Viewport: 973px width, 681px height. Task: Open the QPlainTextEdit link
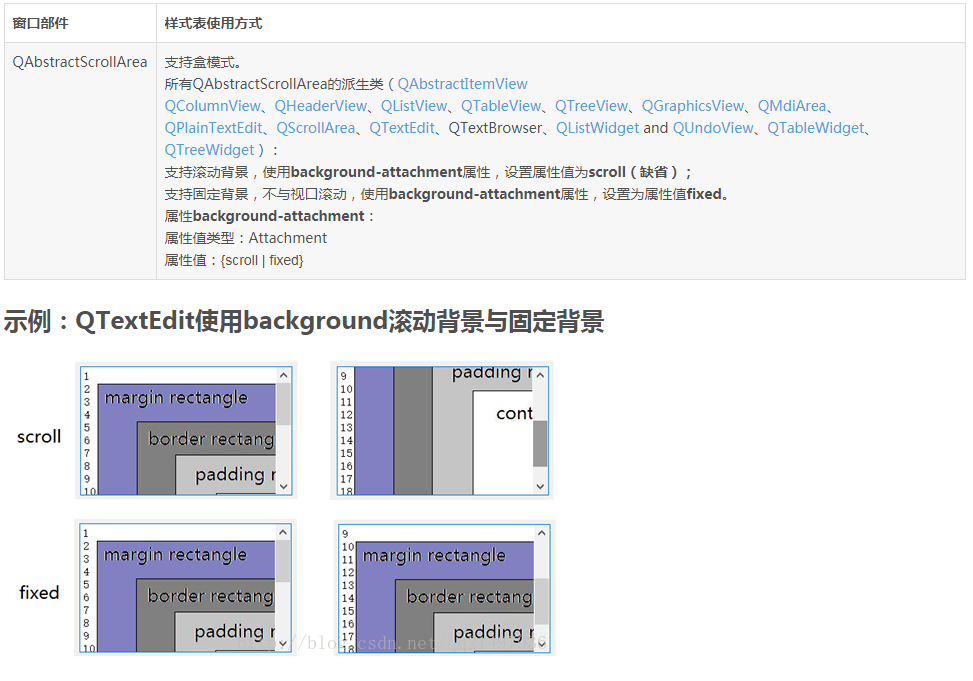tap(213, 128)
